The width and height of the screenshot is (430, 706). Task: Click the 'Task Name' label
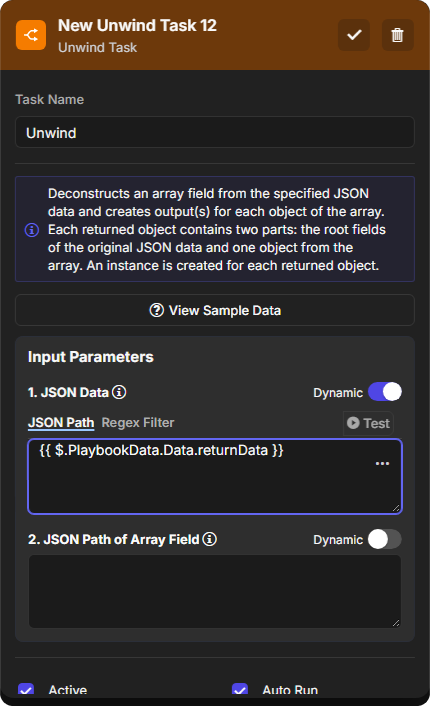[x=50, y=100]
